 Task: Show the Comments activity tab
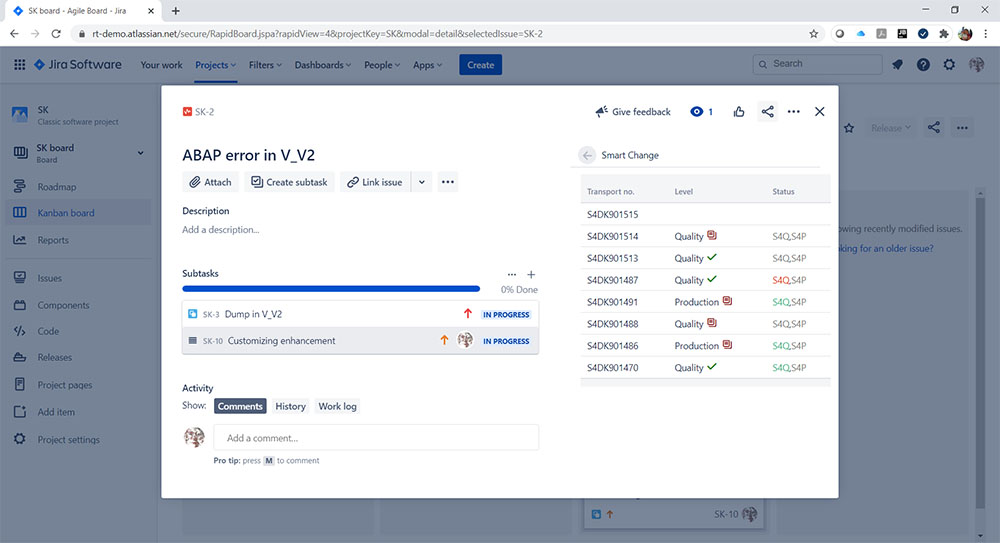[x=240, y=406]
